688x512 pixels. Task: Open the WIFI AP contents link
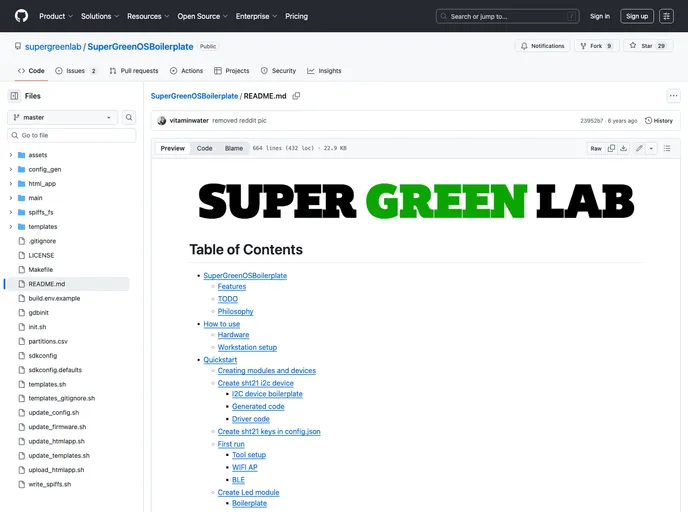pyautogui.click(x=244, y=467)
